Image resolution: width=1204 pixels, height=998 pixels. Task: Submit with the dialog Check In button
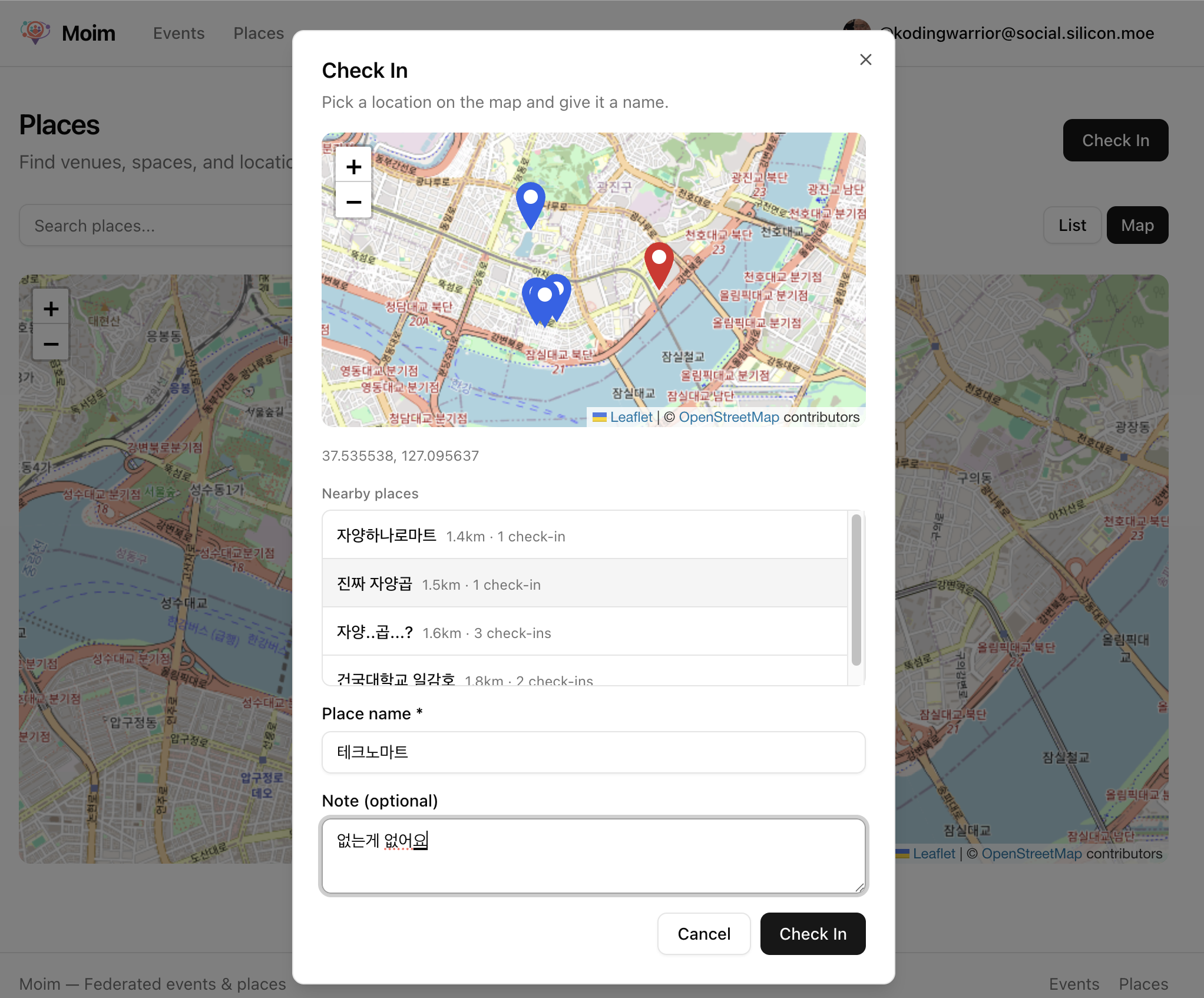[812, 933]
